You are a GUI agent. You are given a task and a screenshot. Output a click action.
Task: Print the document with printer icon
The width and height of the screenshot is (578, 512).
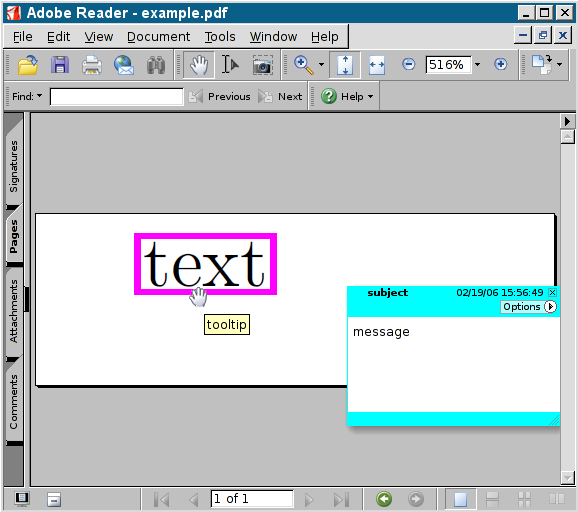point(92,65)
